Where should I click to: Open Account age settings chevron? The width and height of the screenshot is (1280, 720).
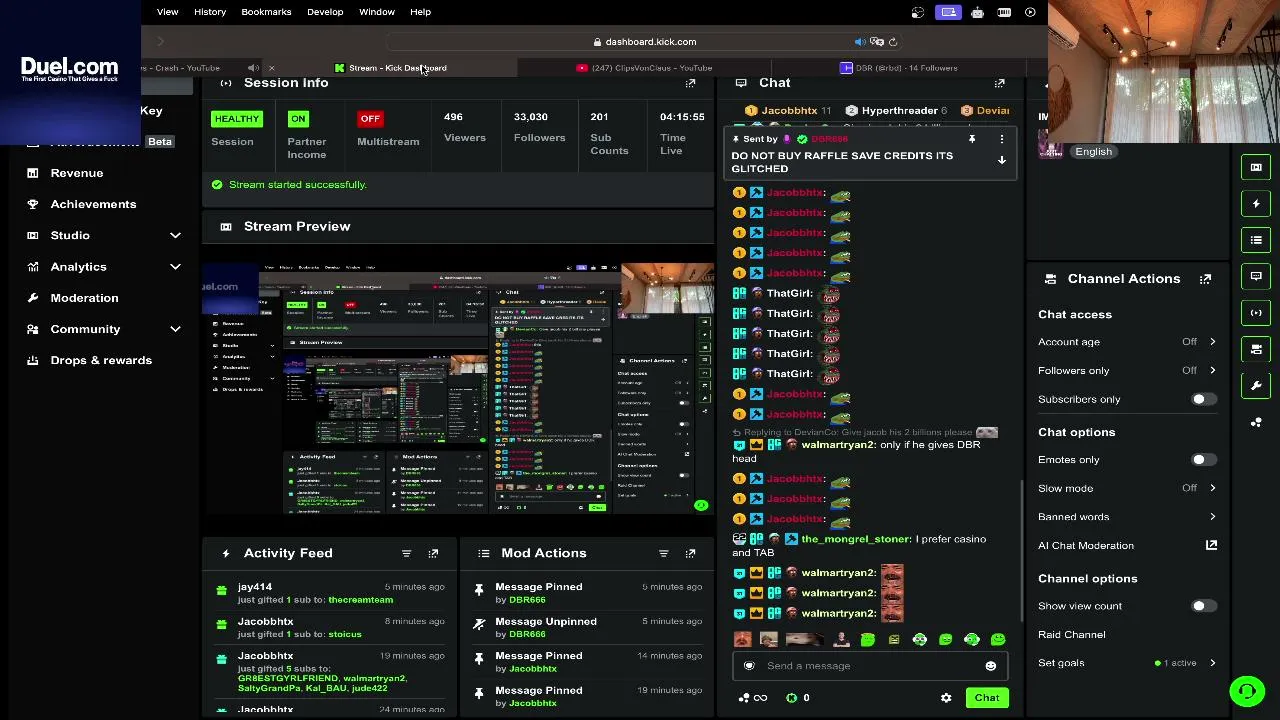pyautogui.click(x=1212, y=342)
